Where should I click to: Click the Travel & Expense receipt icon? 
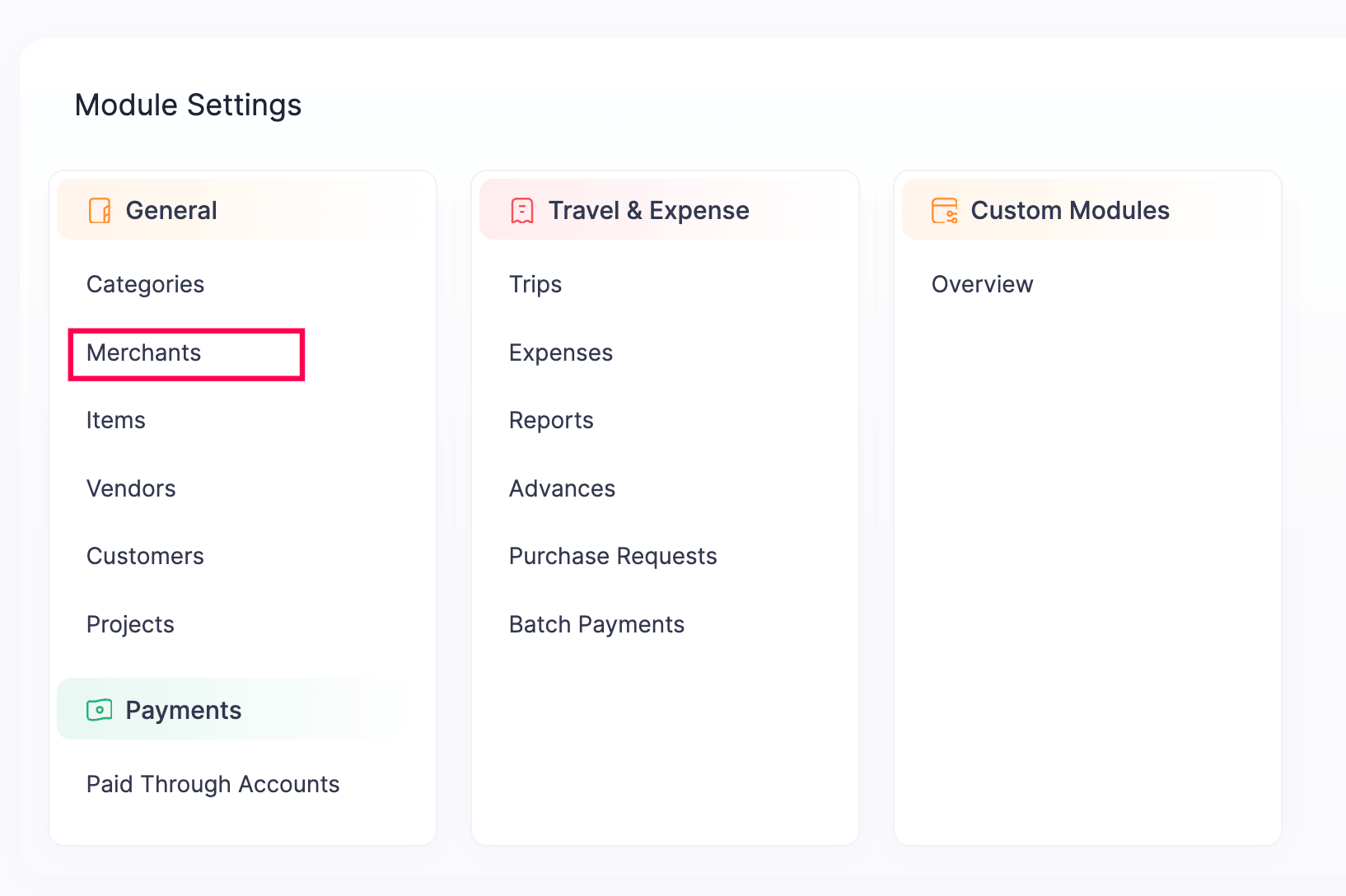[x=522, y=211]
